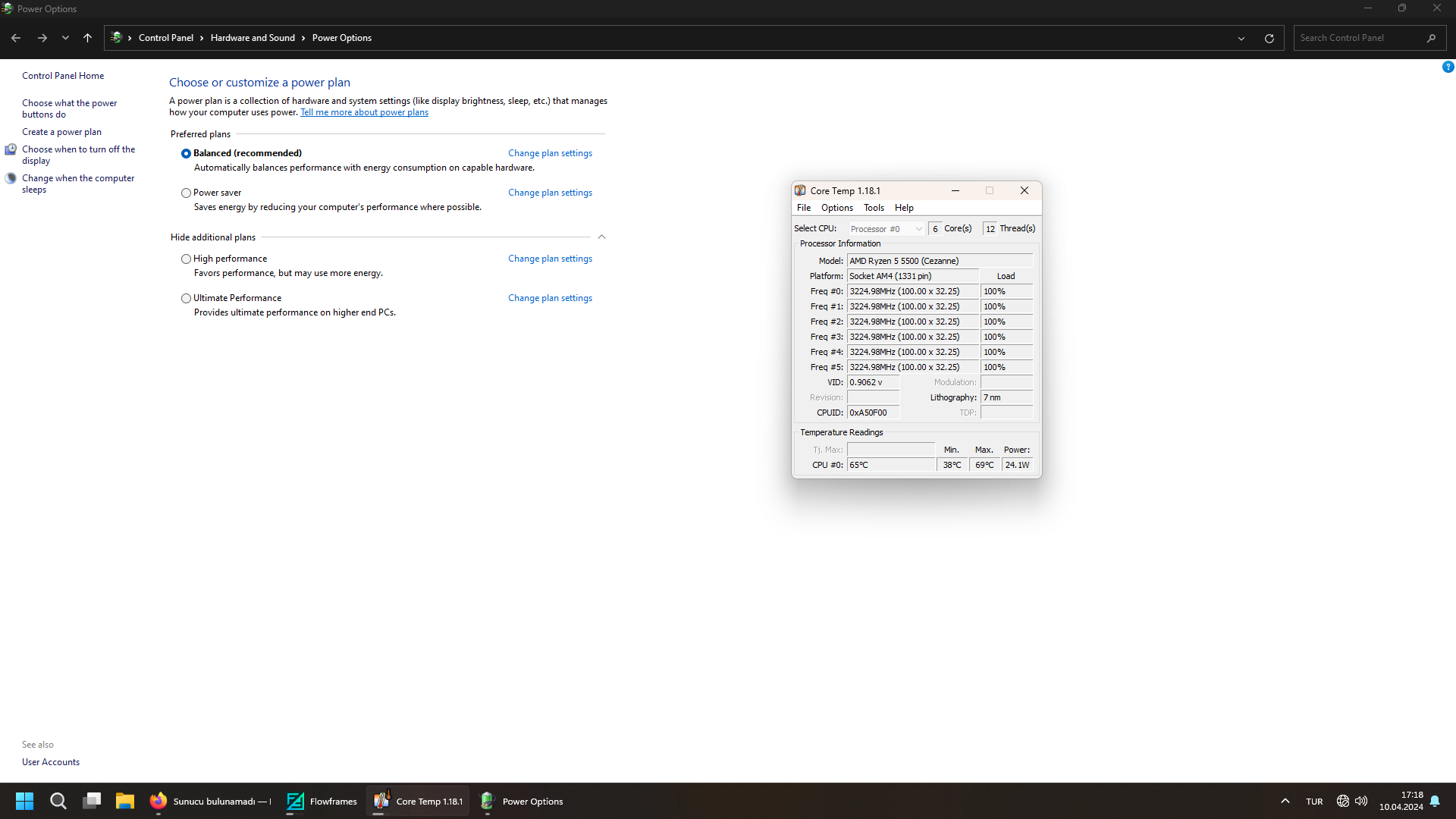Click the Up to parent folder arrow

[87, 38]
